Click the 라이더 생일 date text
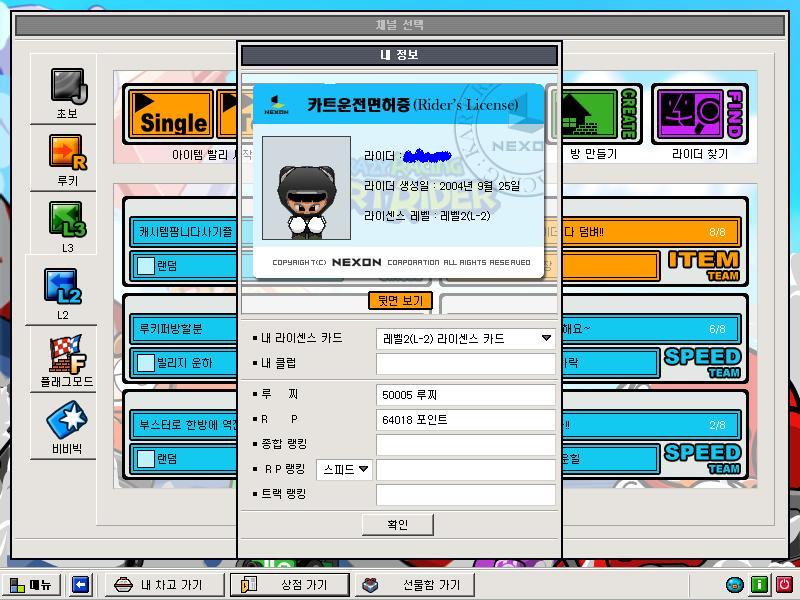Image resolution: width=800 pixels, height=600 pixels. (x=442, y=186)
